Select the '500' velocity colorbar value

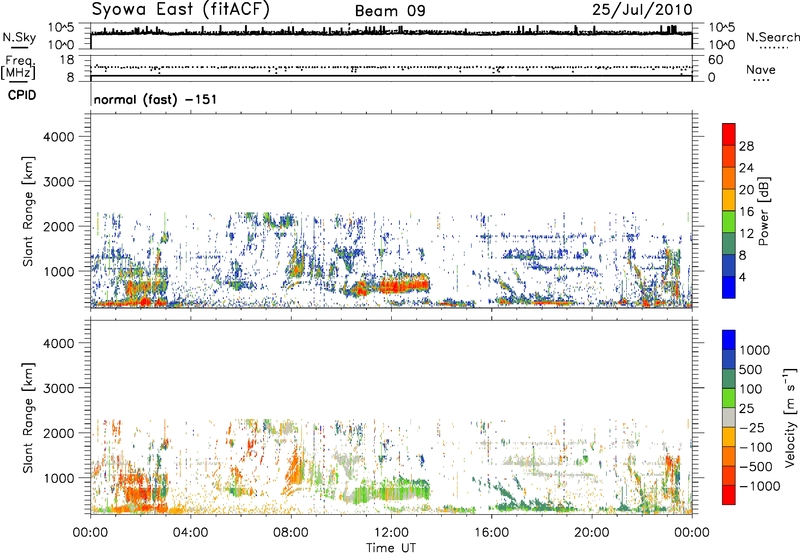pos(751,370)
